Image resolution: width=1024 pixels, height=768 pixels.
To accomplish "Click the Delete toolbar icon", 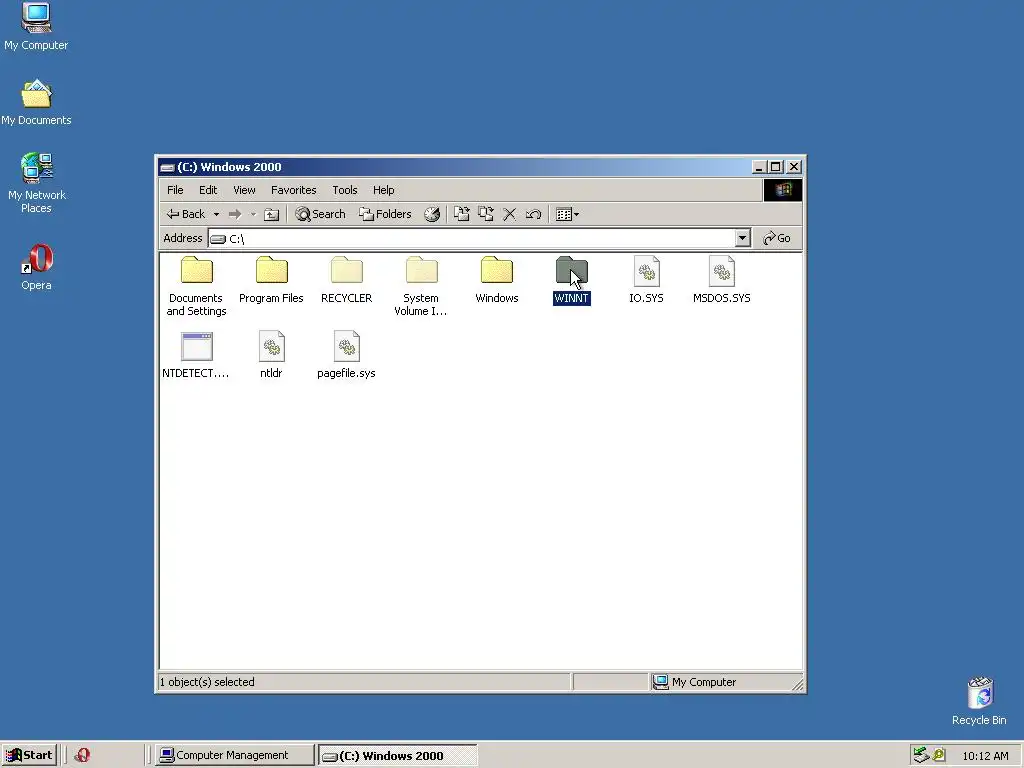I will coord(509,214).
